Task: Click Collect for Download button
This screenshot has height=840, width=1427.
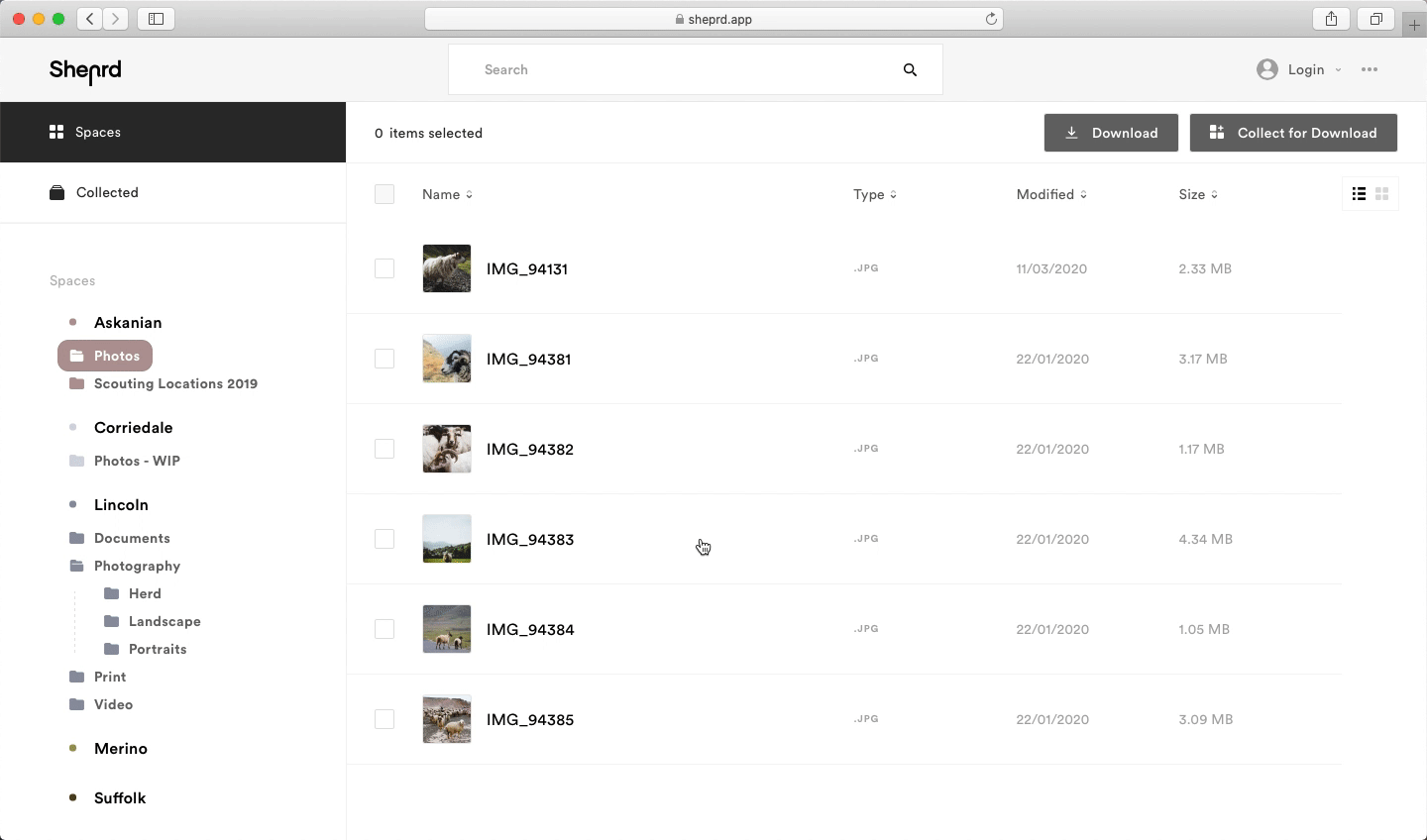Action: [x=1293, y=133]
